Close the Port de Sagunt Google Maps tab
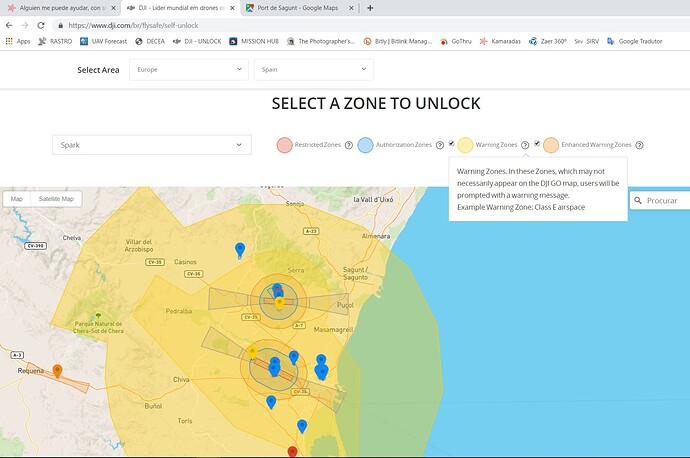 351,8
